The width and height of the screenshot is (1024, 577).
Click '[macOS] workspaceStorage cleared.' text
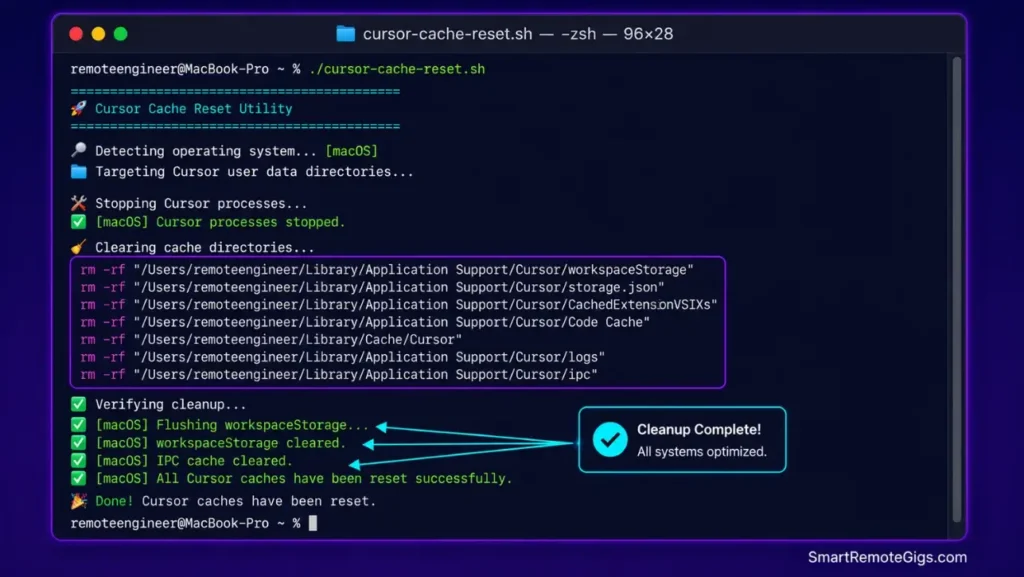point(221,443)
